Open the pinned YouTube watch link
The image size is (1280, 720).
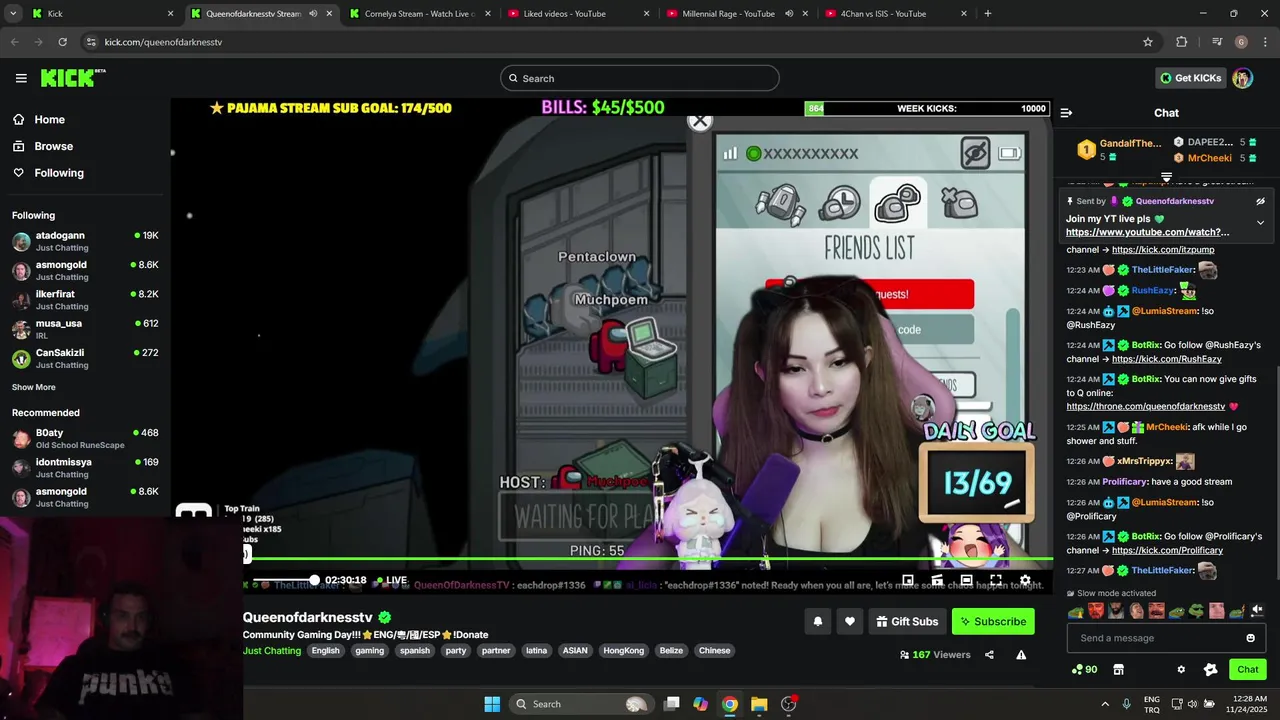pyautogui.click(x=1147, y=232)
